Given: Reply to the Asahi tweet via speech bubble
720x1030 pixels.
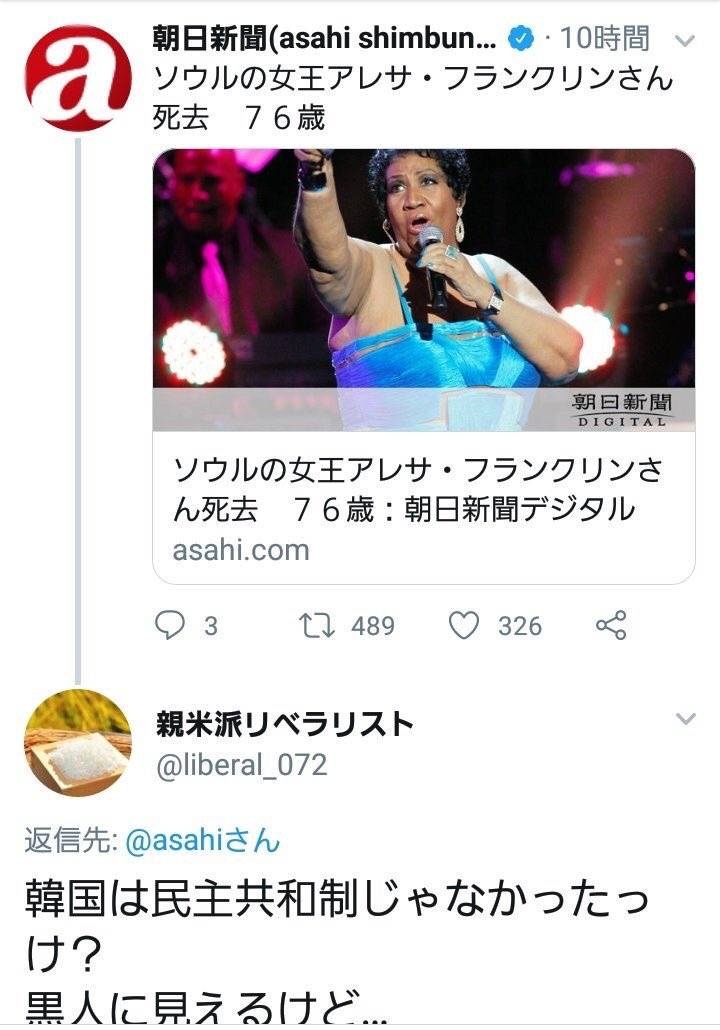Looking at the screenshot, I should coord(171,625).
